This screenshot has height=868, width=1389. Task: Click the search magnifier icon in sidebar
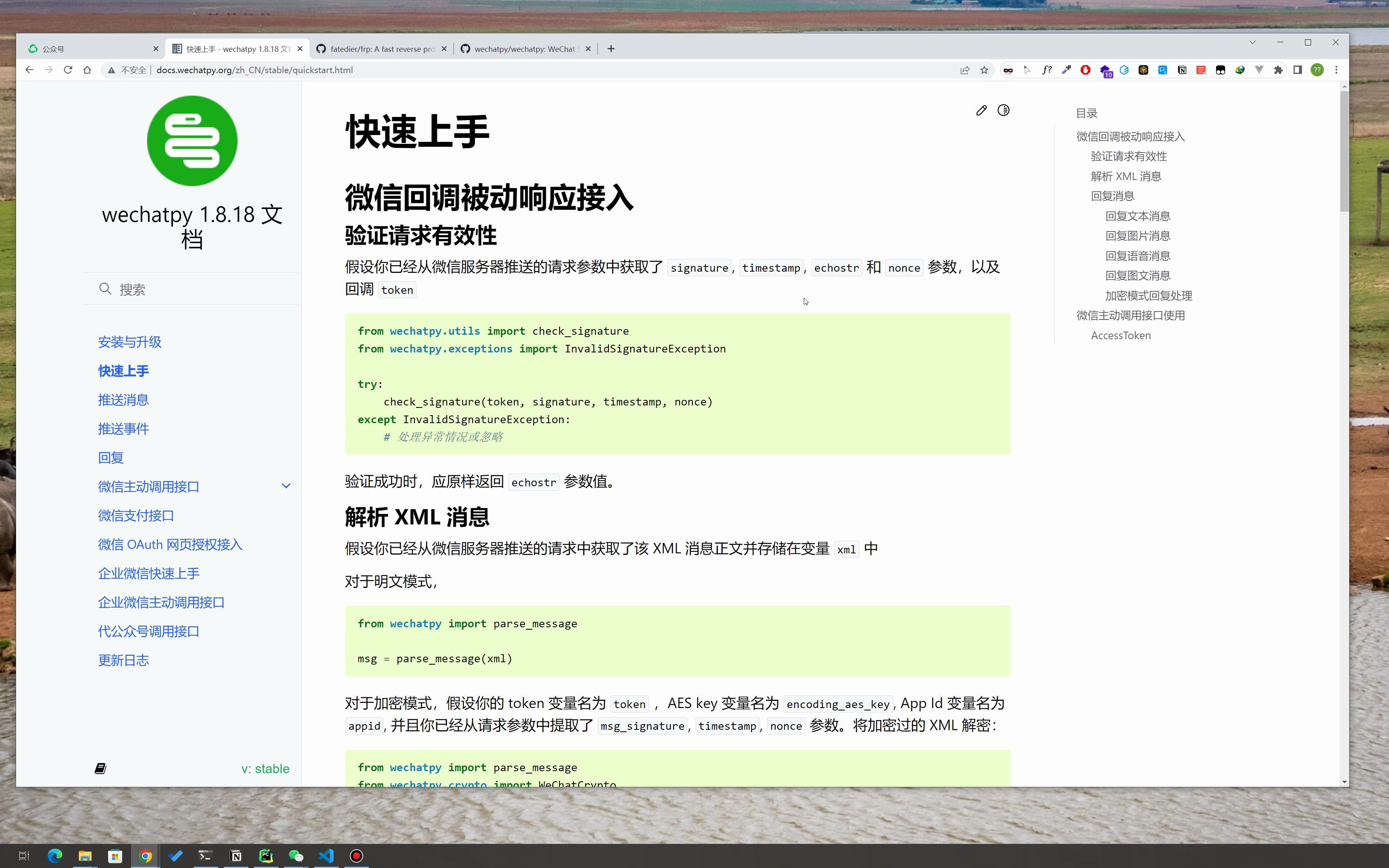click(x=105, y=289)
